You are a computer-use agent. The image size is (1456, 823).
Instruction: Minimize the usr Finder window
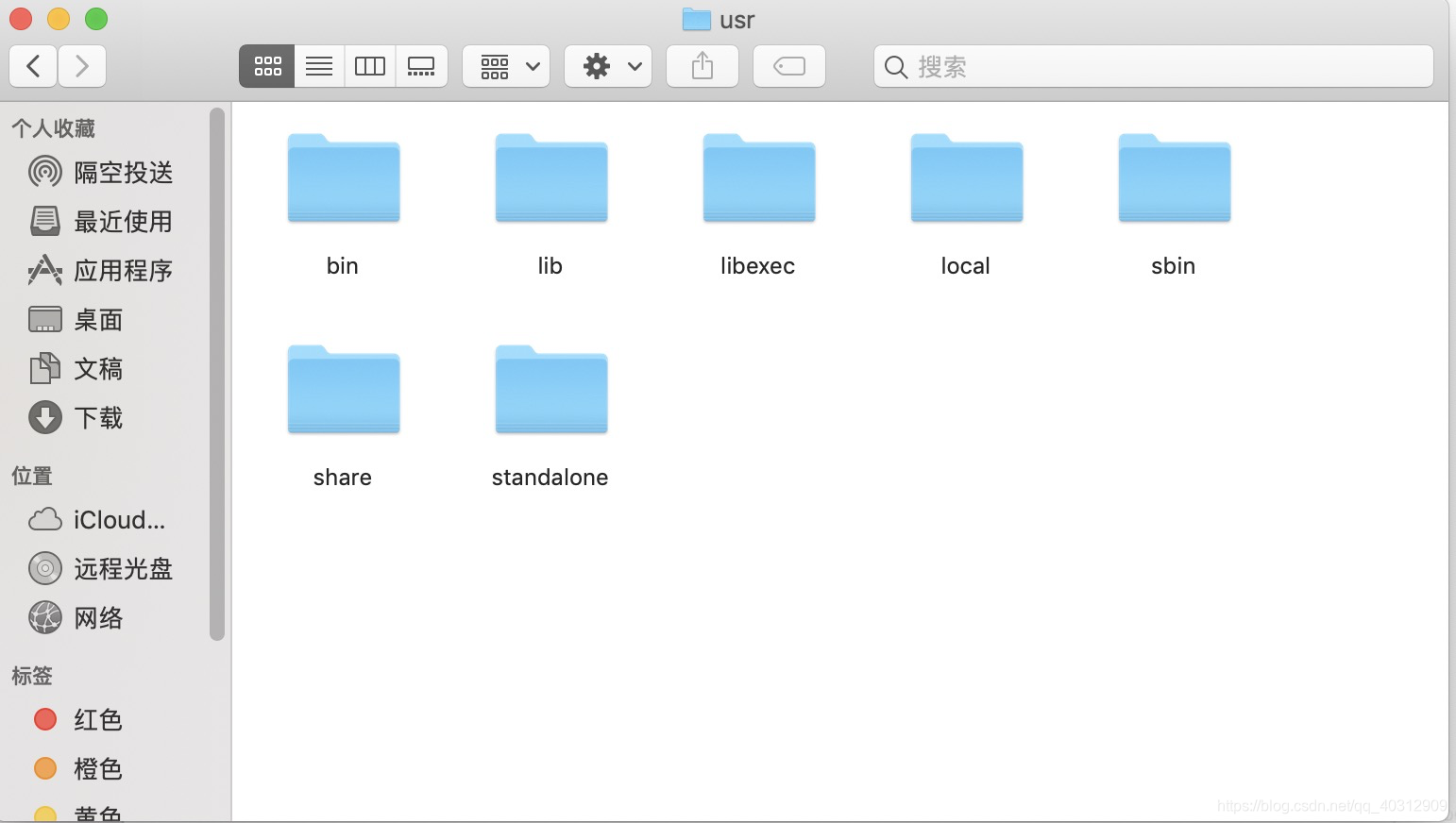click(59, 19)
